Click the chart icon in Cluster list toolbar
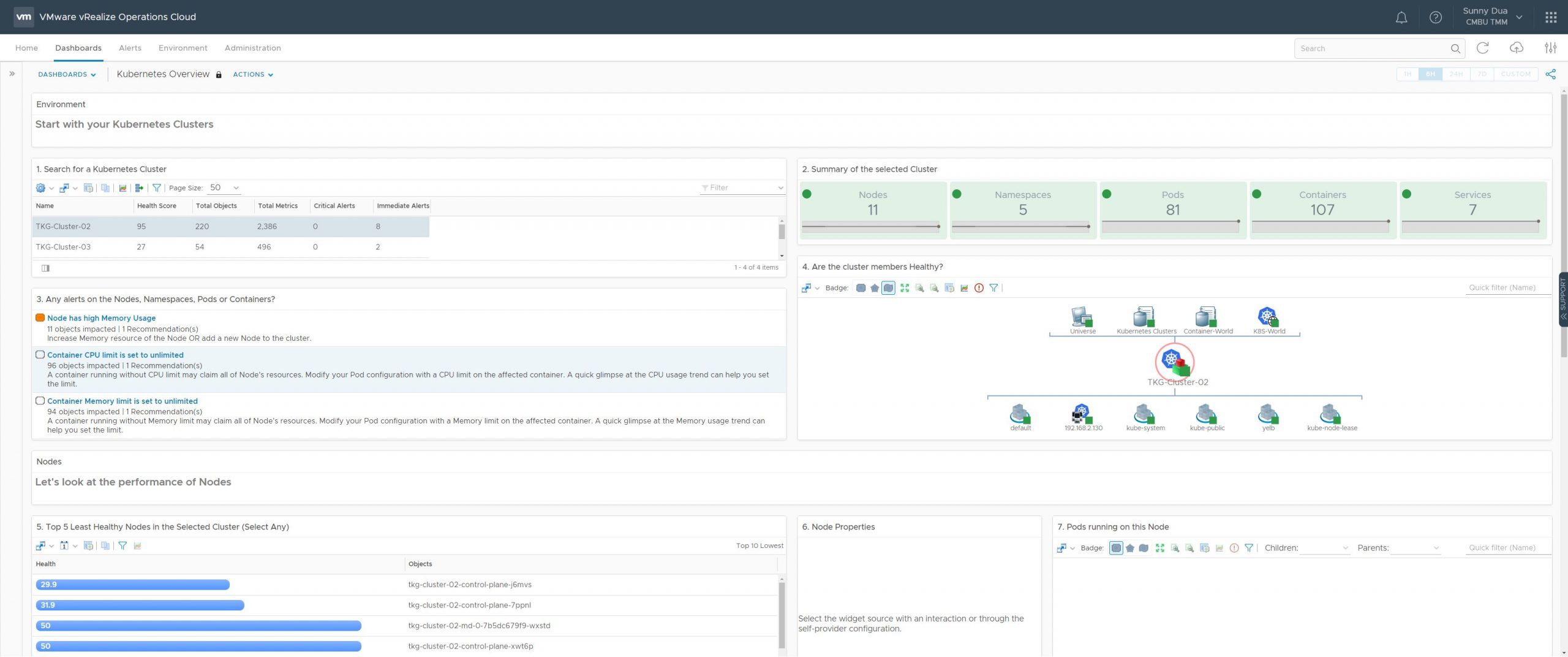 click(123, 188)
